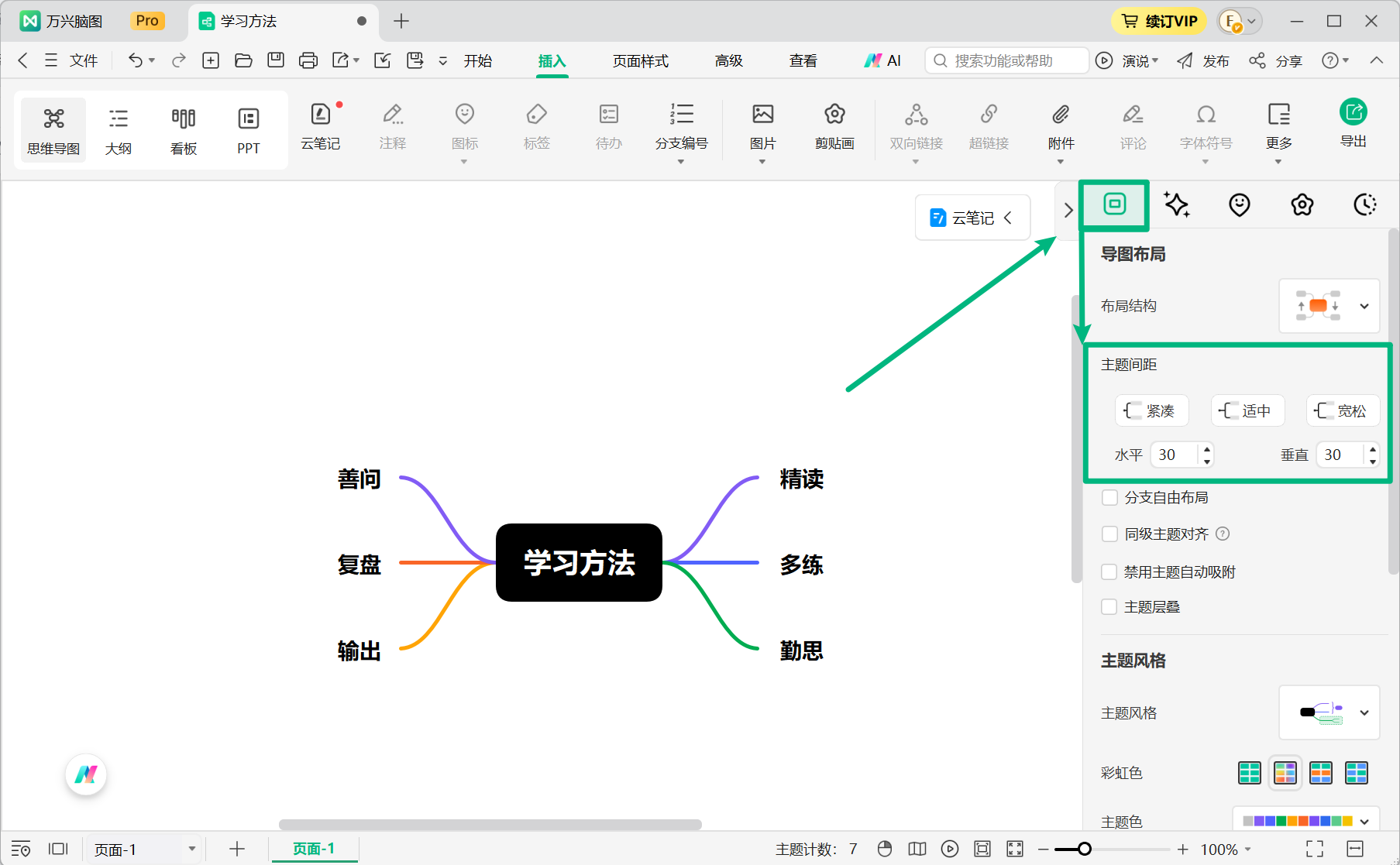Image resolution: width=1400 pixels, height=865 pixels.
Task: Set topic spacing to 适中
Action: [1247, 410]
